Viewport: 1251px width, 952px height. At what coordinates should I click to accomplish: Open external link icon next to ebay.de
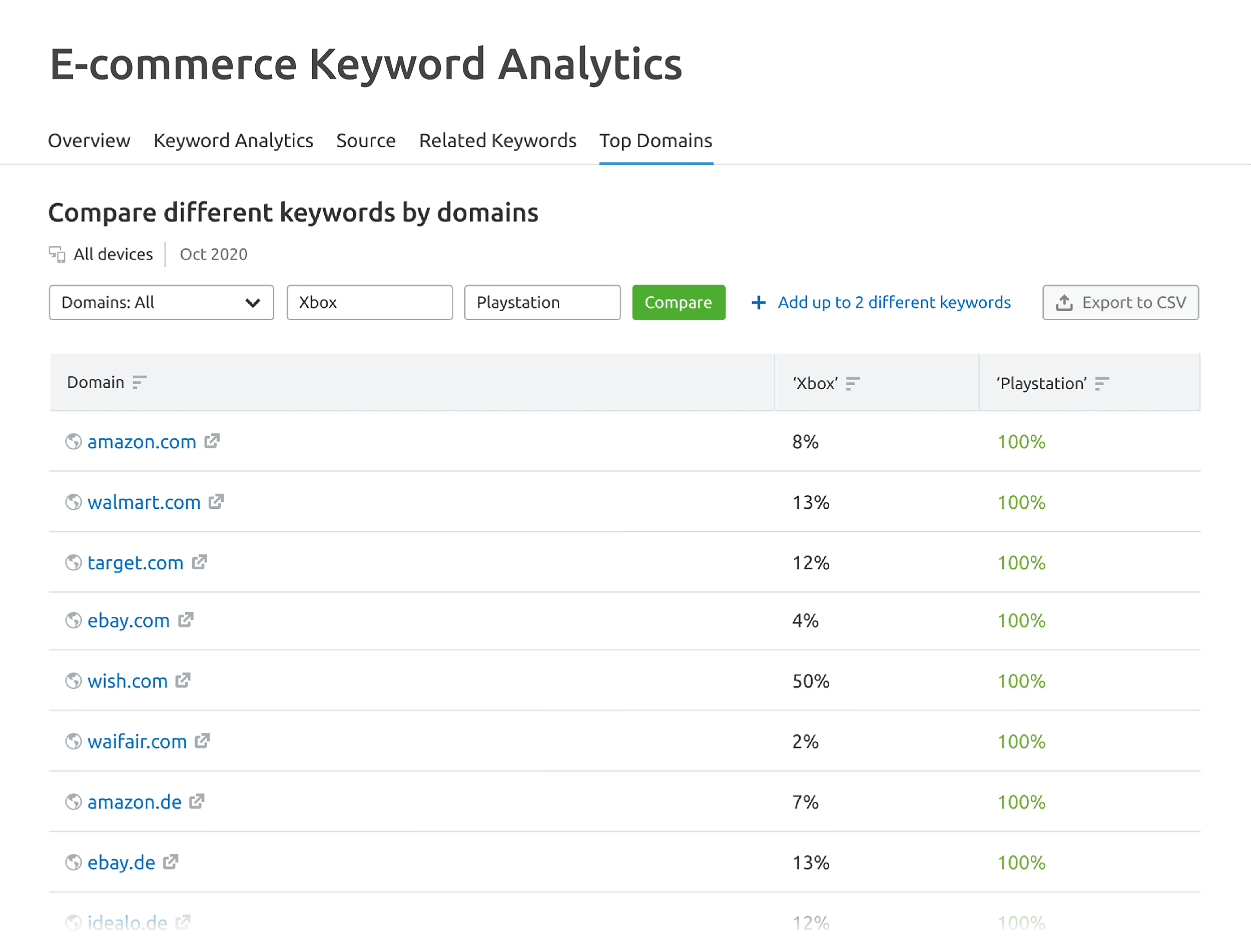[171, 862]
